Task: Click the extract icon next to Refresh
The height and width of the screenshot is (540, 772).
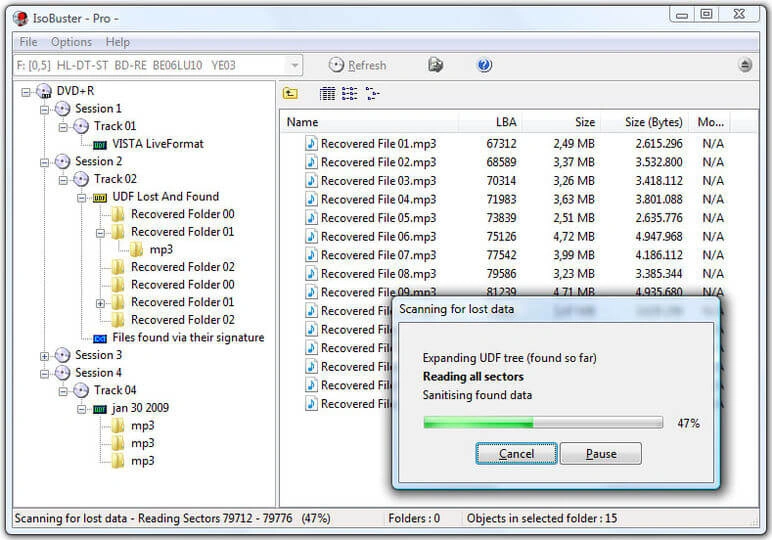Action: (435, 65)
